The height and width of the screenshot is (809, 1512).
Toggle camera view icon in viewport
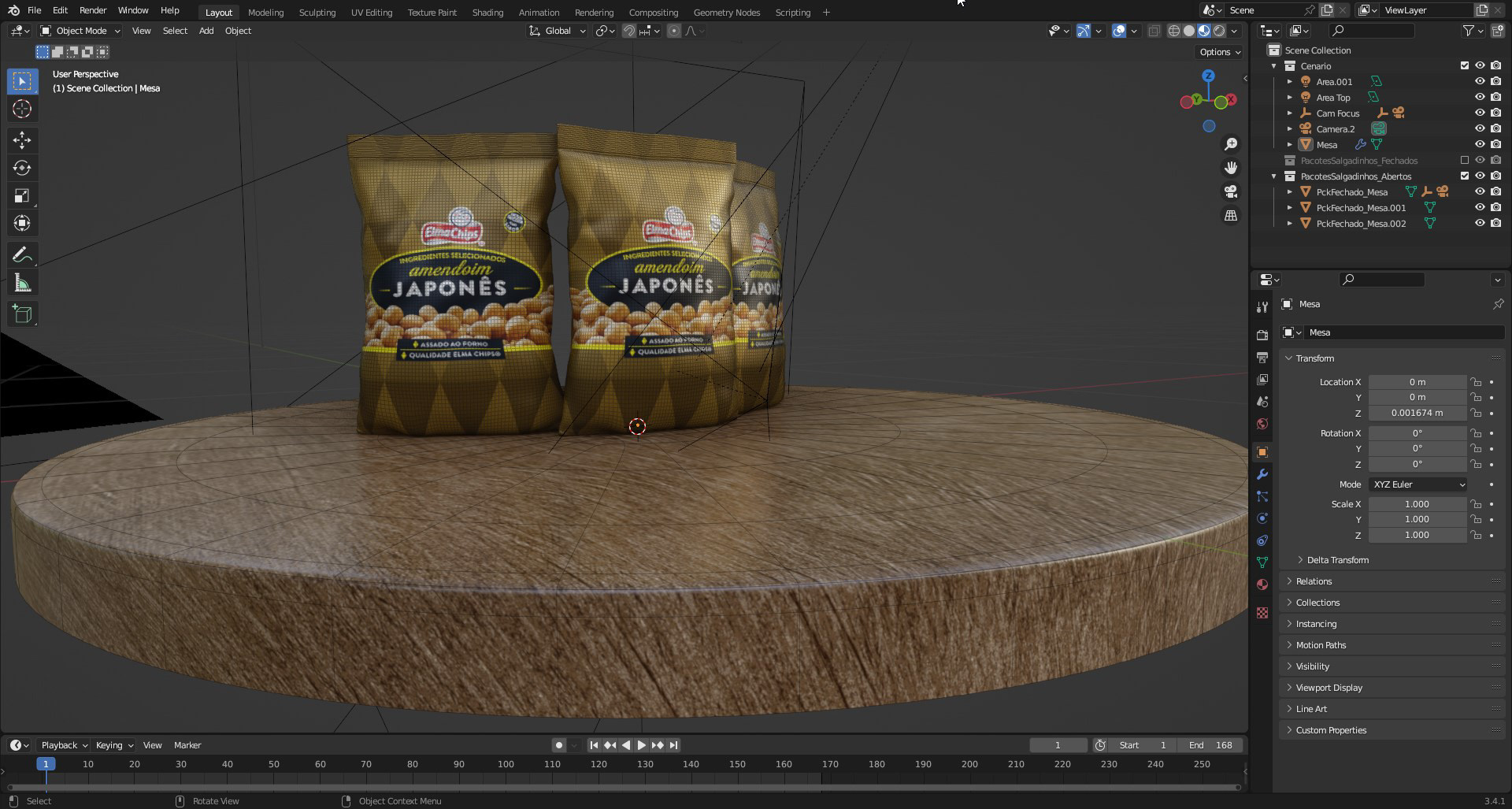click(1231, 191)
